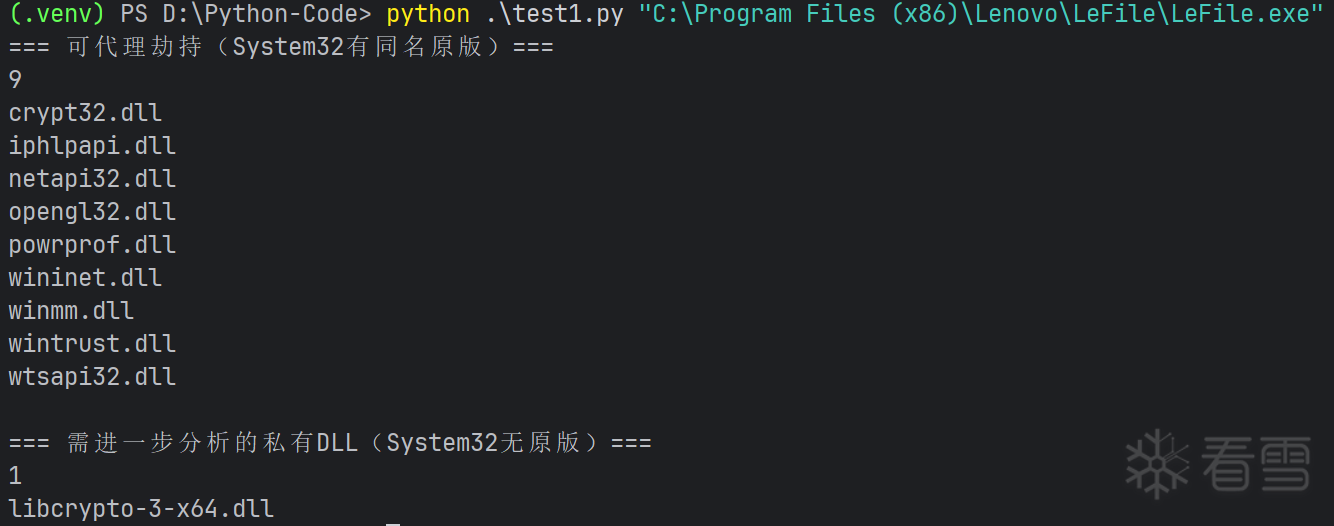Click the count number 9
1334x526 pixels.
coord(15,80)
